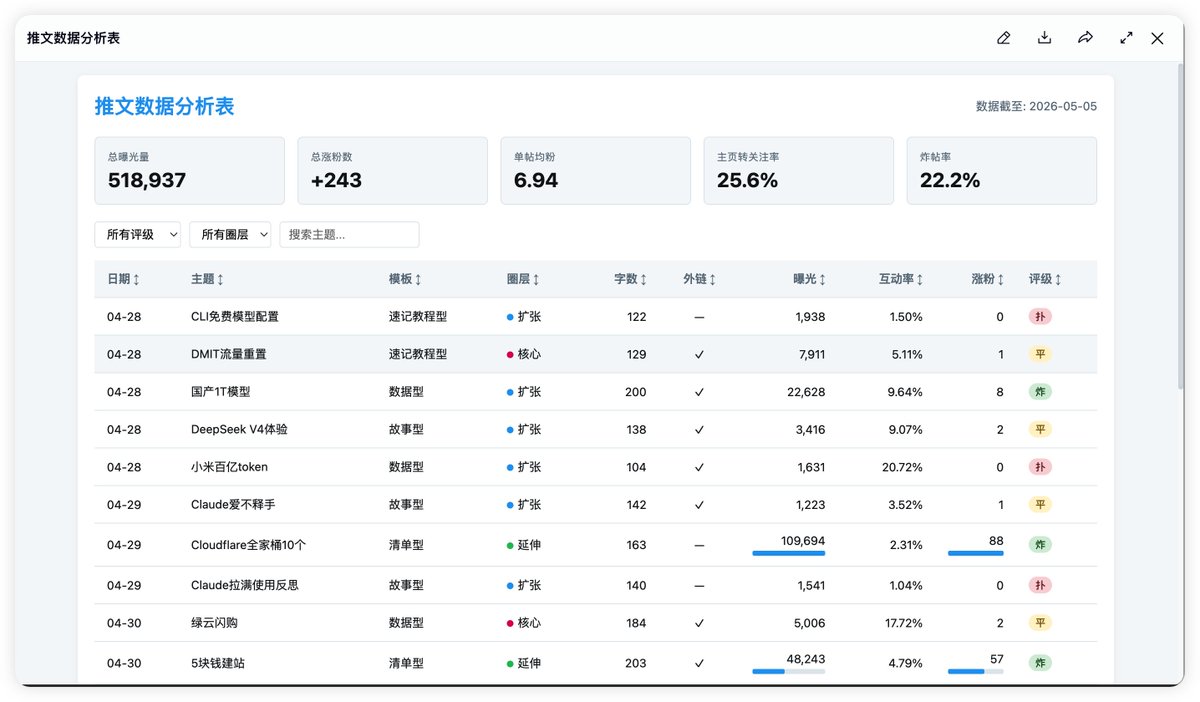1200x702 pixels.
Task: Sort table by 主题 column header
Action: pyautogui.click(x=207, y=279)
